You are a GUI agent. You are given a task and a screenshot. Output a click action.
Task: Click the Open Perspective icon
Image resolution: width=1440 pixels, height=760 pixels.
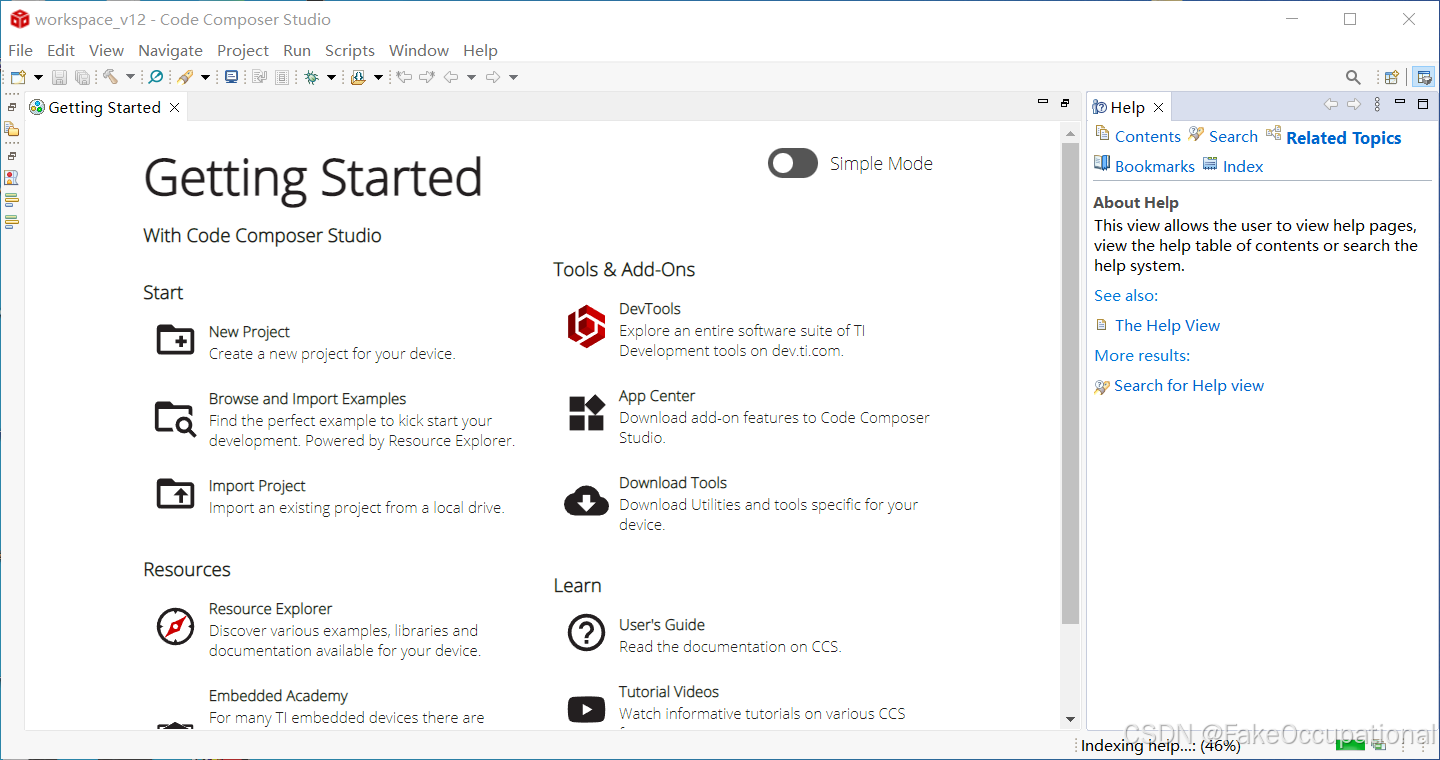[x=1391, y=77]
